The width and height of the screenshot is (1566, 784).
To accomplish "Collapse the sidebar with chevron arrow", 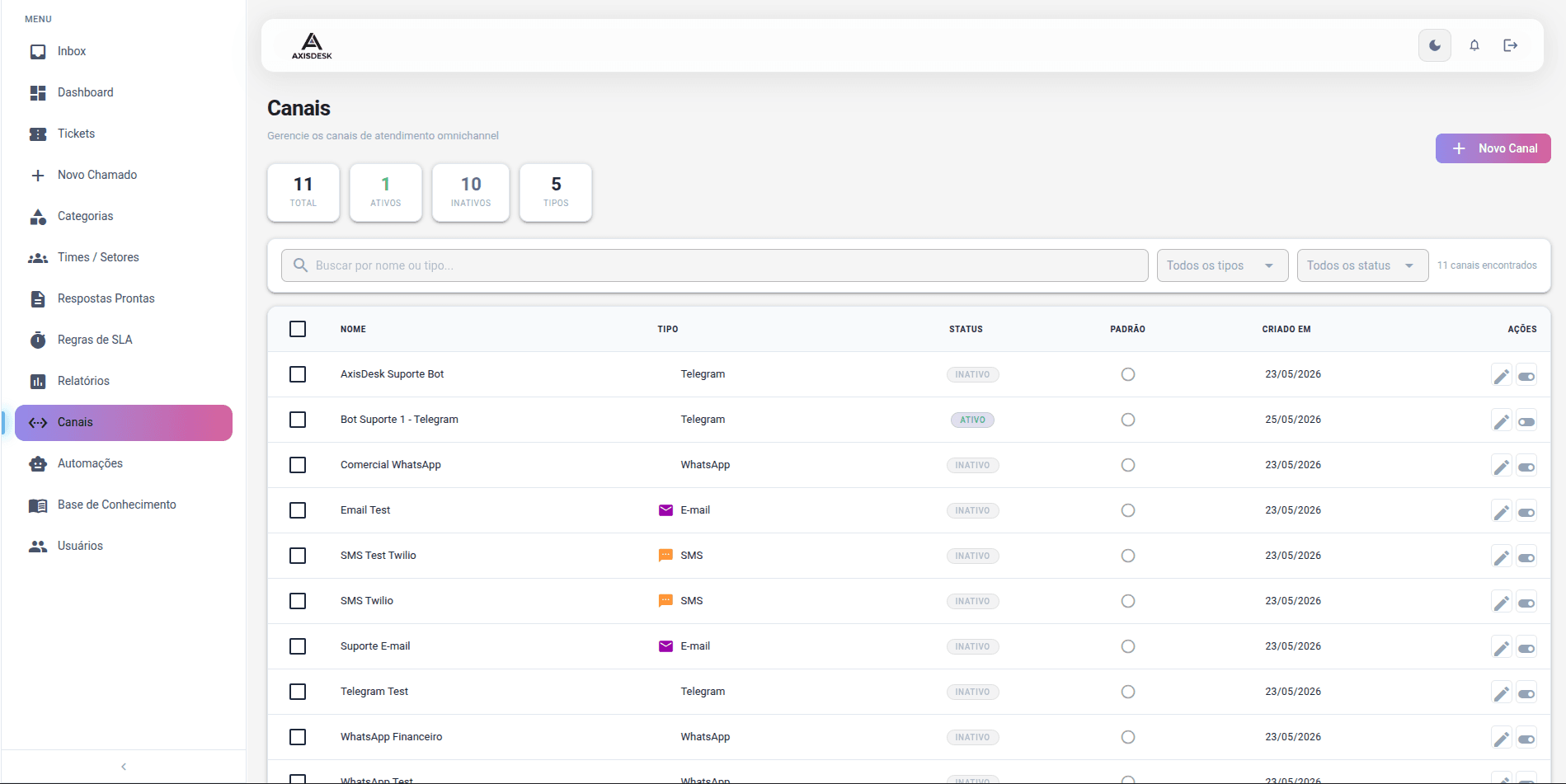I will click(x=124, y=767).
